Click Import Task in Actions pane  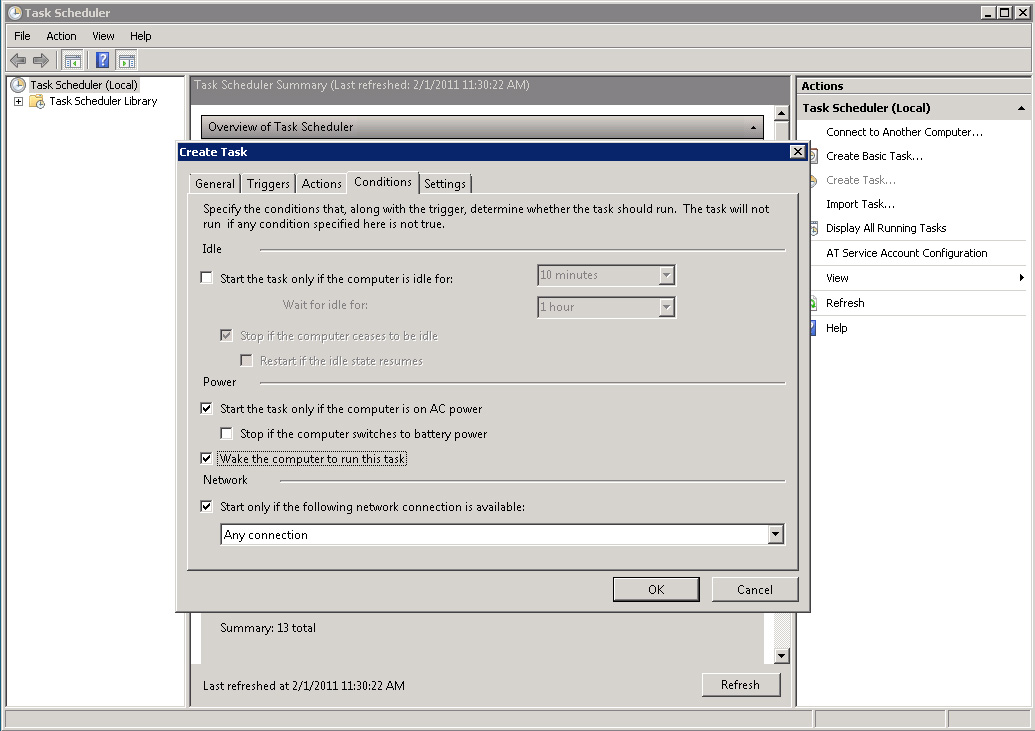(861, 204)
